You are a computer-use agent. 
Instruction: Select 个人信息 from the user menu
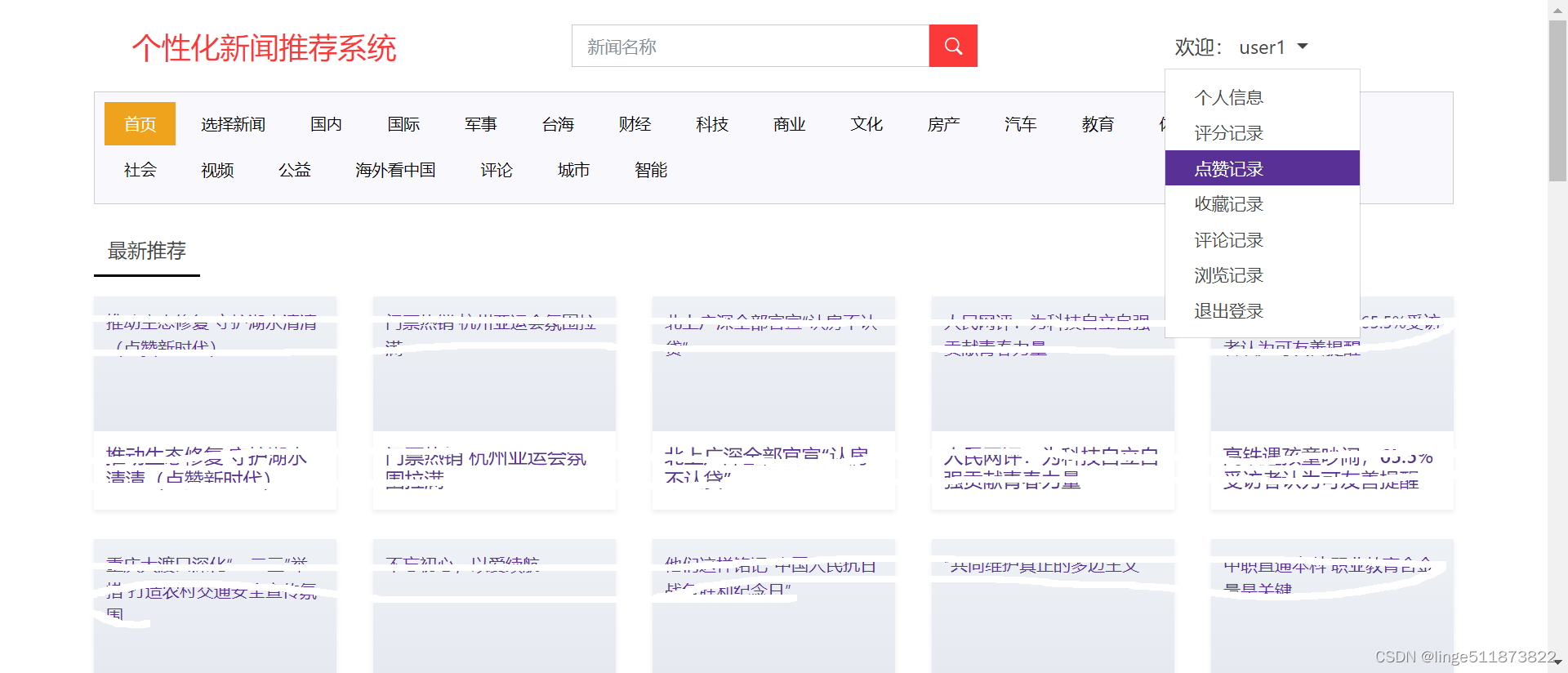(1263, 98)
